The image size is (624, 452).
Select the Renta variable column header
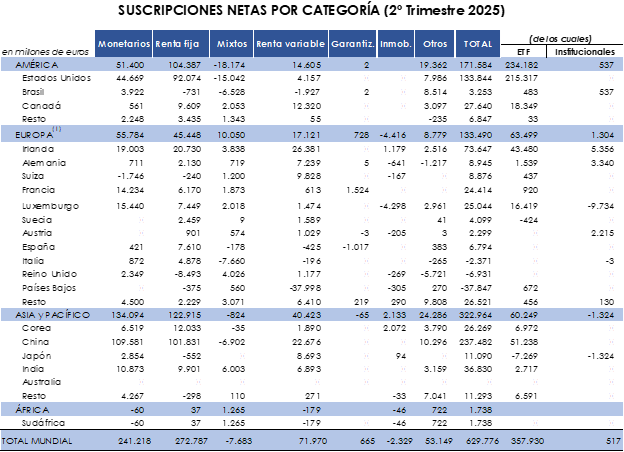(290, 43)
